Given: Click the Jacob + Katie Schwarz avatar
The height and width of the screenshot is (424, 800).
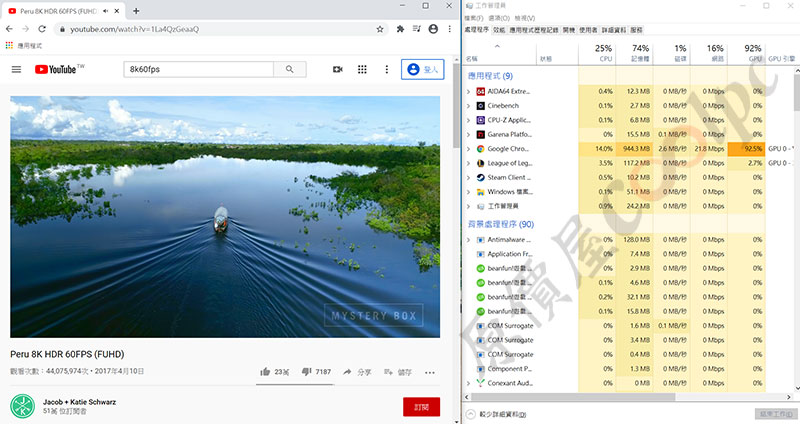Looking at the screenshot, I should [22, 407].
